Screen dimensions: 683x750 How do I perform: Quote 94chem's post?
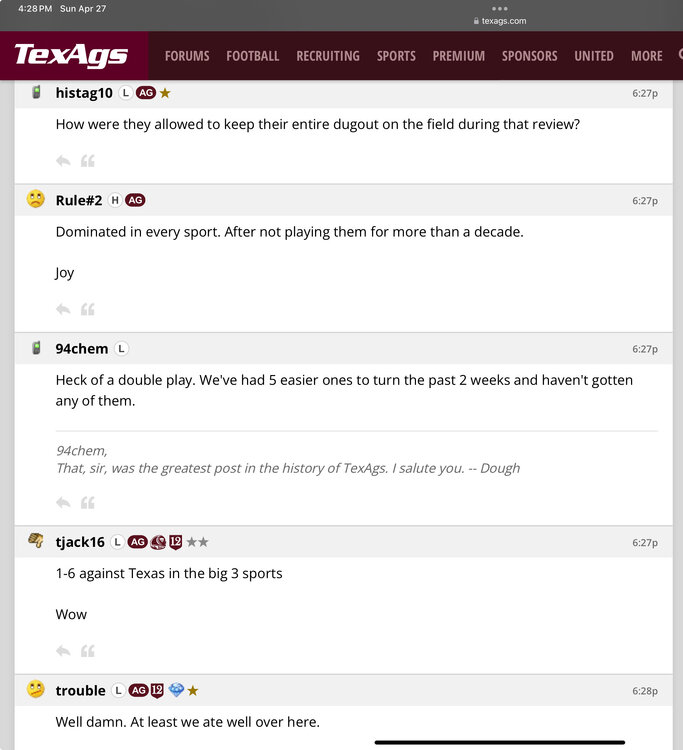(87, 503)
